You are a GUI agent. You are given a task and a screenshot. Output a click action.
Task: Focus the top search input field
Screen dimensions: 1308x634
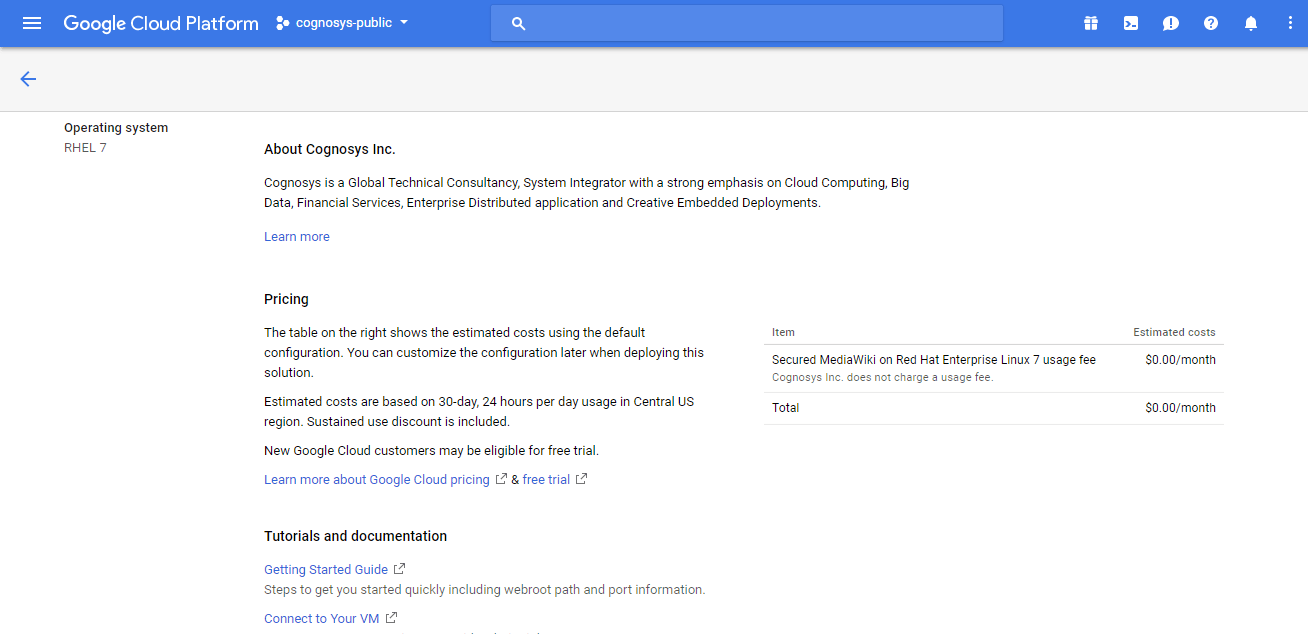(746, 23)
